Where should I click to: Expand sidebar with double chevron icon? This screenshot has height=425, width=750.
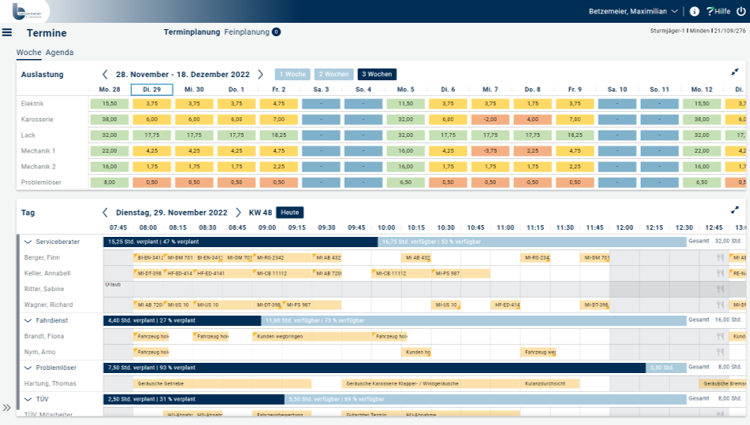coord(6,408)
